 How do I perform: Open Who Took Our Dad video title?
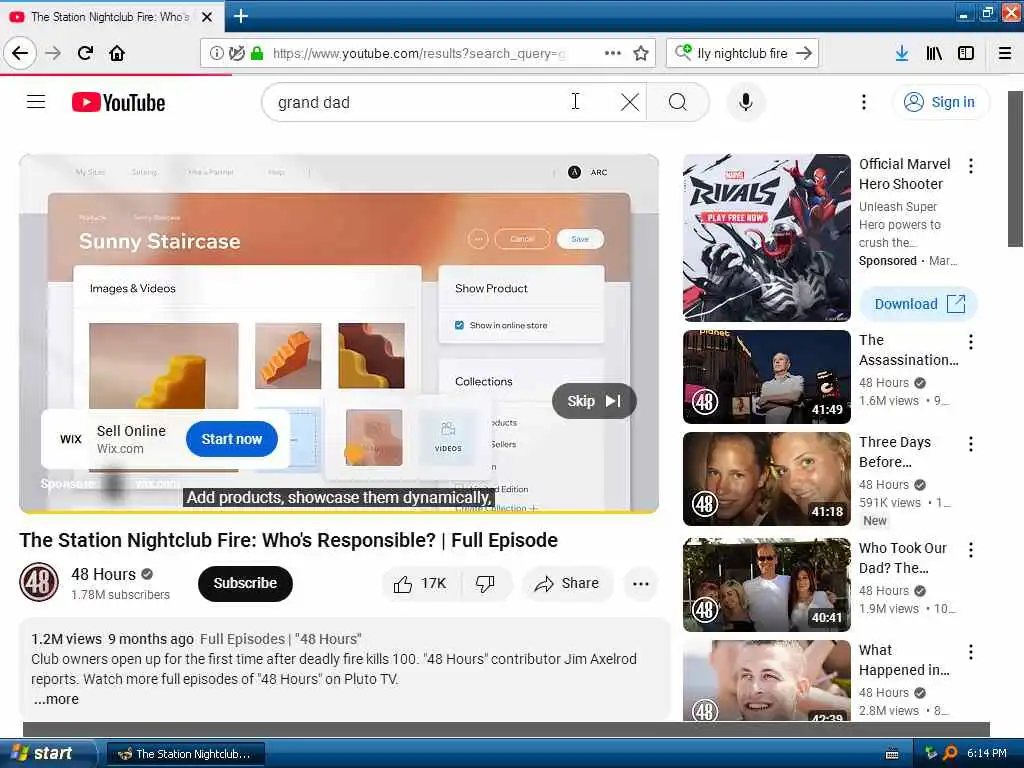click(x=903, y=558)
